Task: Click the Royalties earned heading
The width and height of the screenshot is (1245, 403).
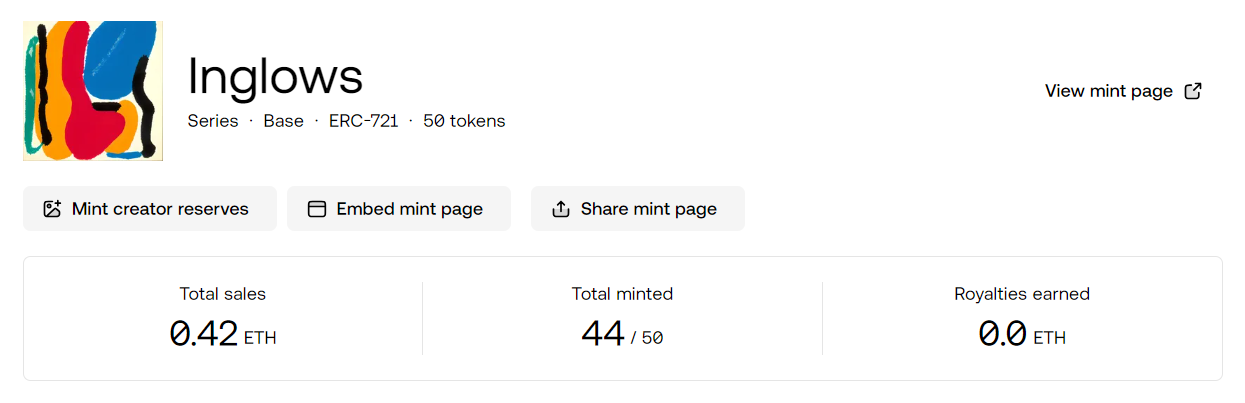Action: point(1022,294)
